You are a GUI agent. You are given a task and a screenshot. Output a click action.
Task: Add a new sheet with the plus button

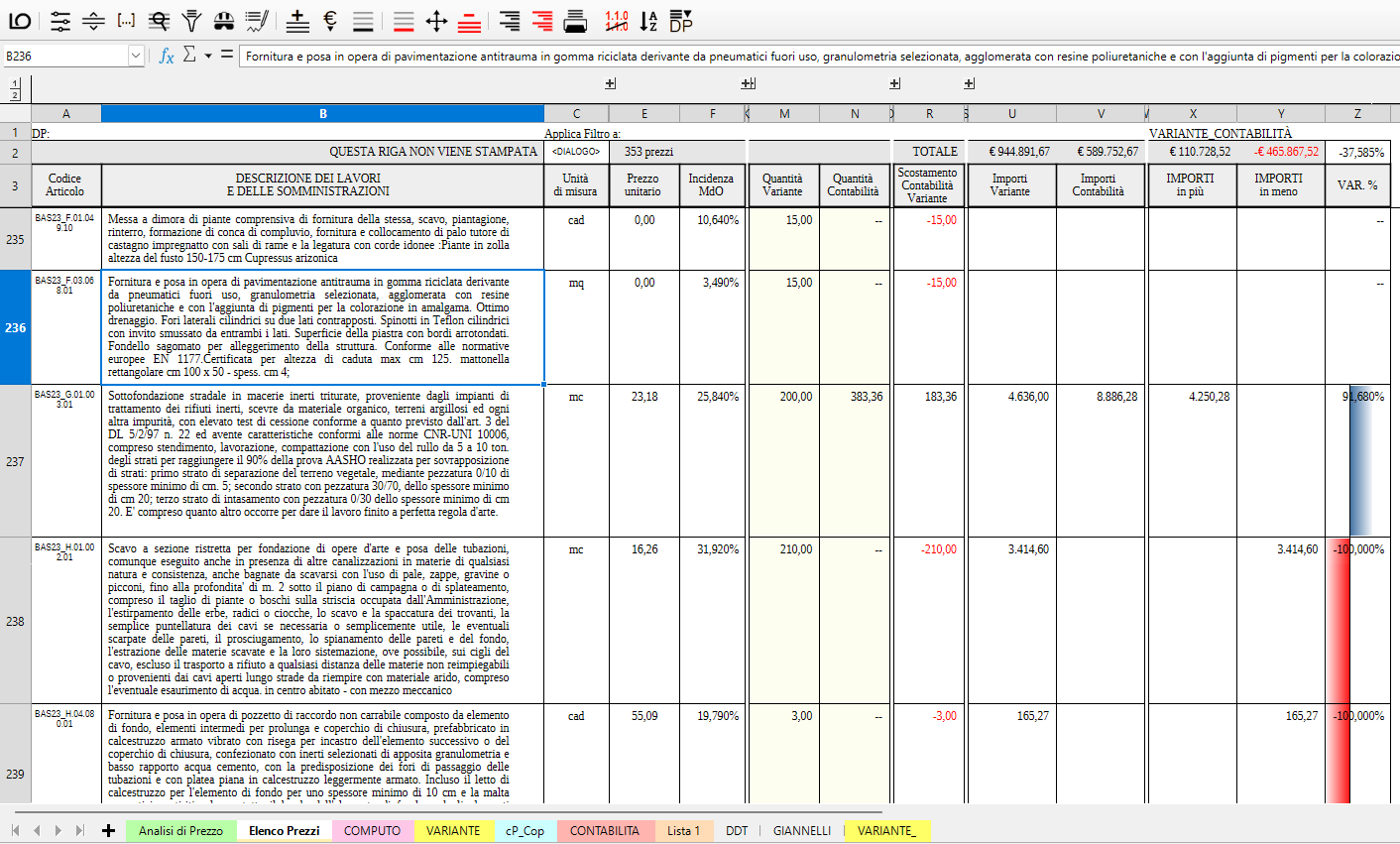(107, 831)
